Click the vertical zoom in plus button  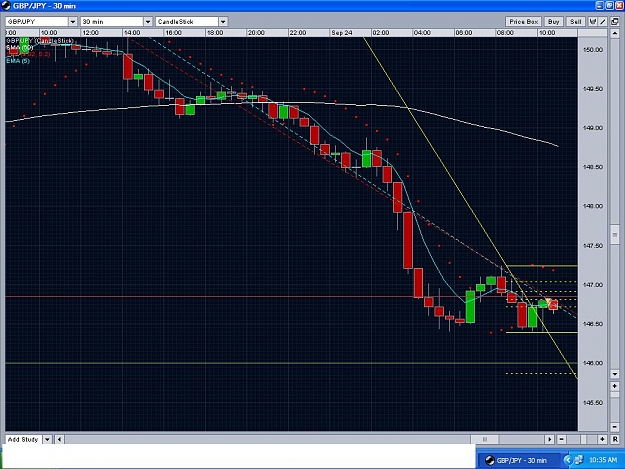click(614, 386)
